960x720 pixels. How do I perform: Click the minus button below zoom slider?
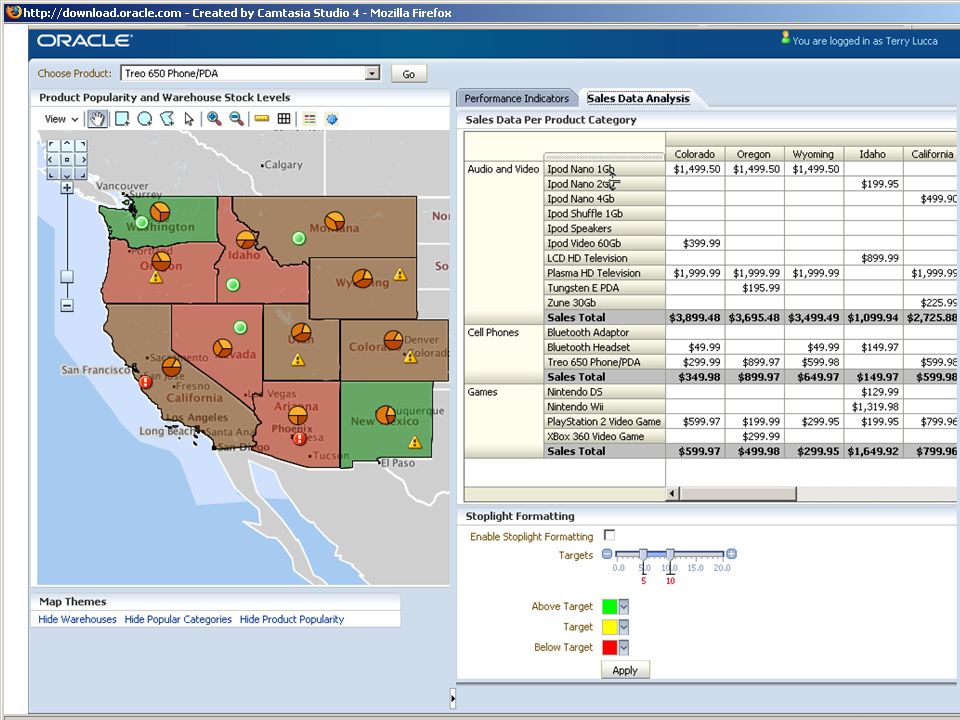pyautogui.click(x=67, y=305)
